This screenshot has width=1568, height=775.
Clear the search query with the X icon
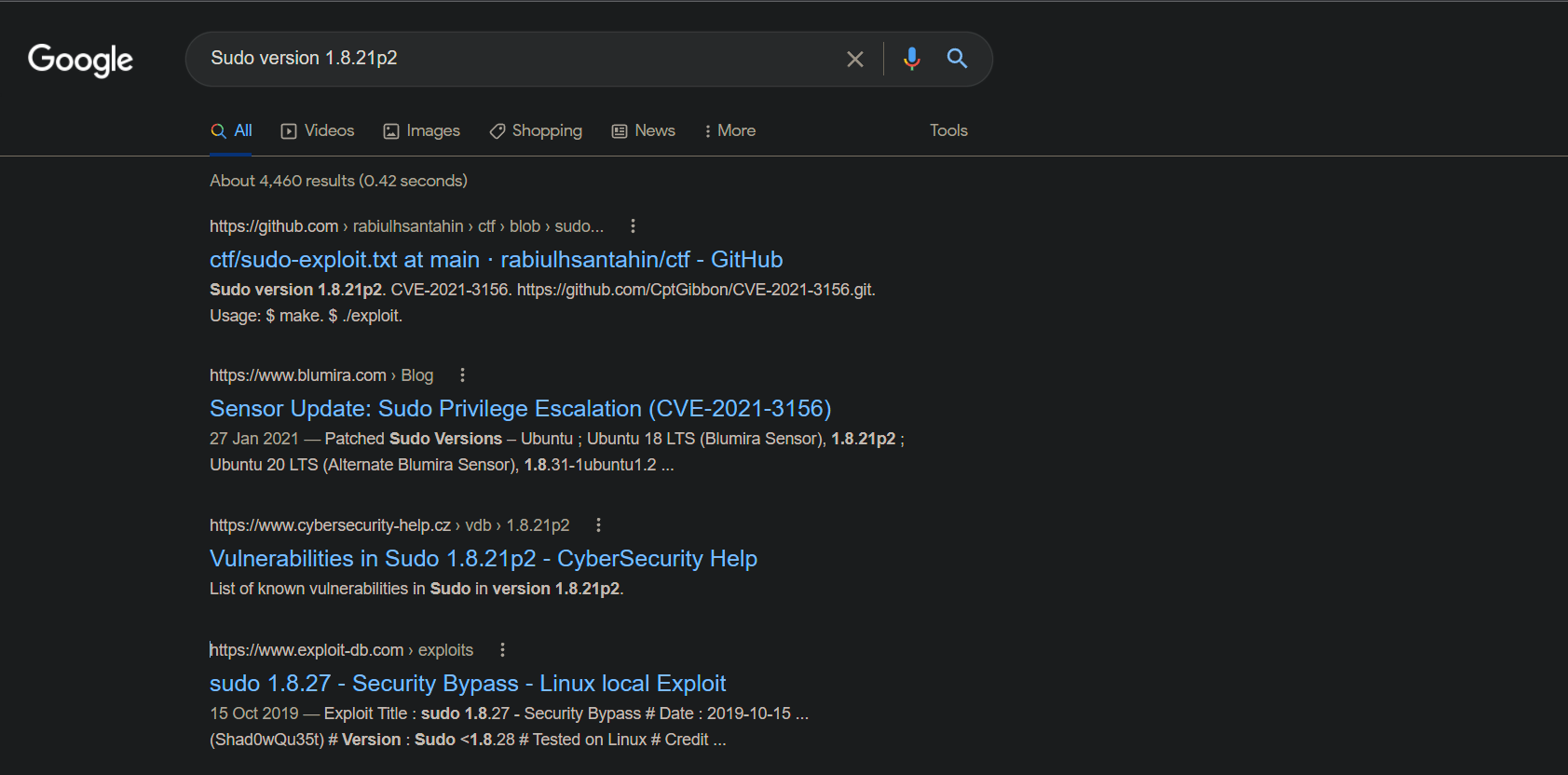[x=854, y=60]
